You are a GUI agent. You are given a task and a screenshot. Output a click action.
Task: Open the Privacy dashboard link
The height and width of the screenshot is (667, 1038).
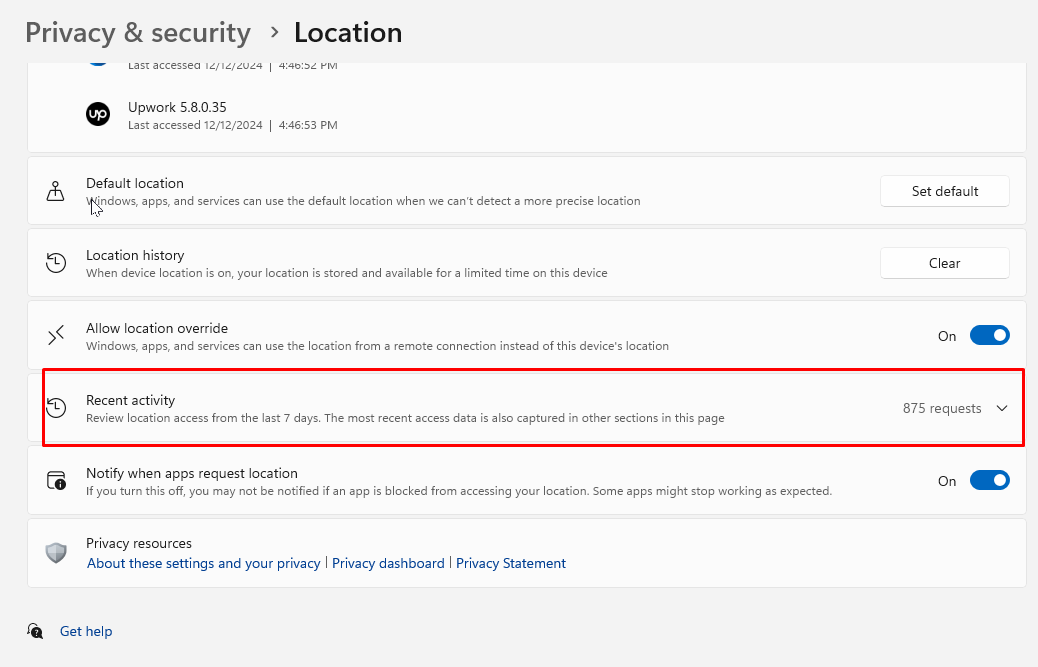click(388, 563)
